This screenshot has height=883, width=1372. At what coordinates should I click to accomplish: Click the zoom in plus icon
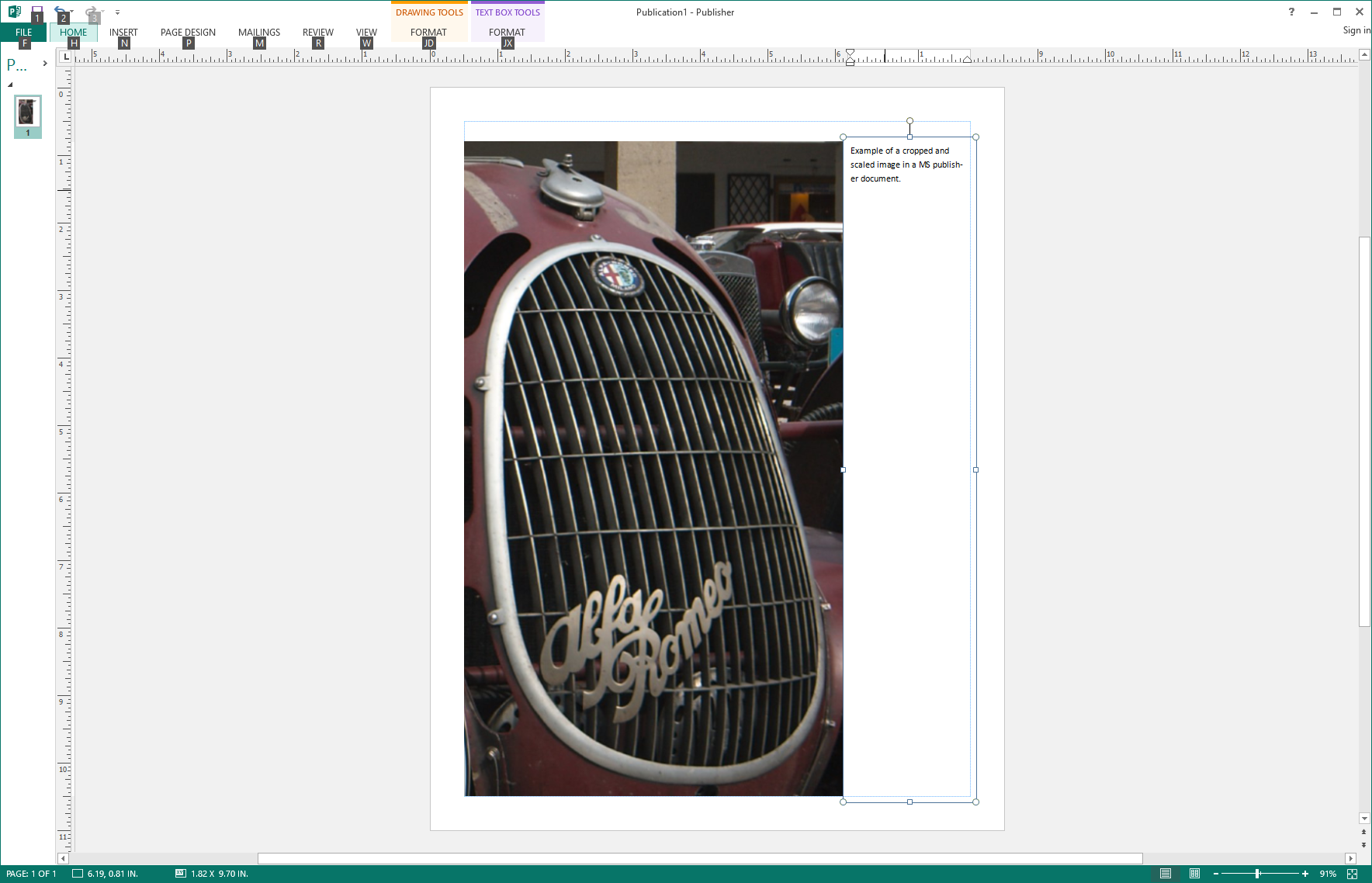tap(1305, 874)
